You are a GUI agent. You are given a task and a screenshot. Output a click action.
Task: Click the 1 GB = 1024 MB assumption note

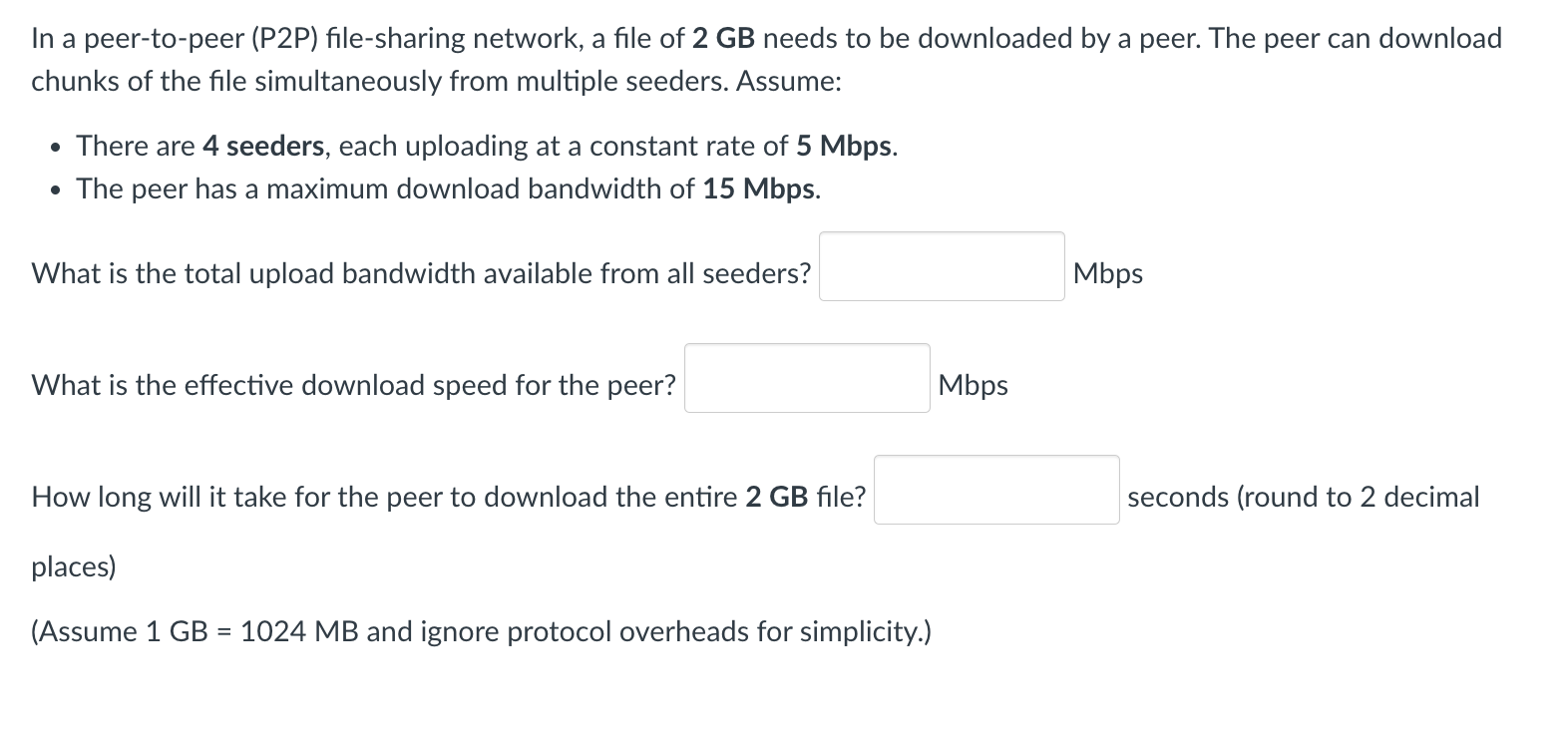(479, 630)
